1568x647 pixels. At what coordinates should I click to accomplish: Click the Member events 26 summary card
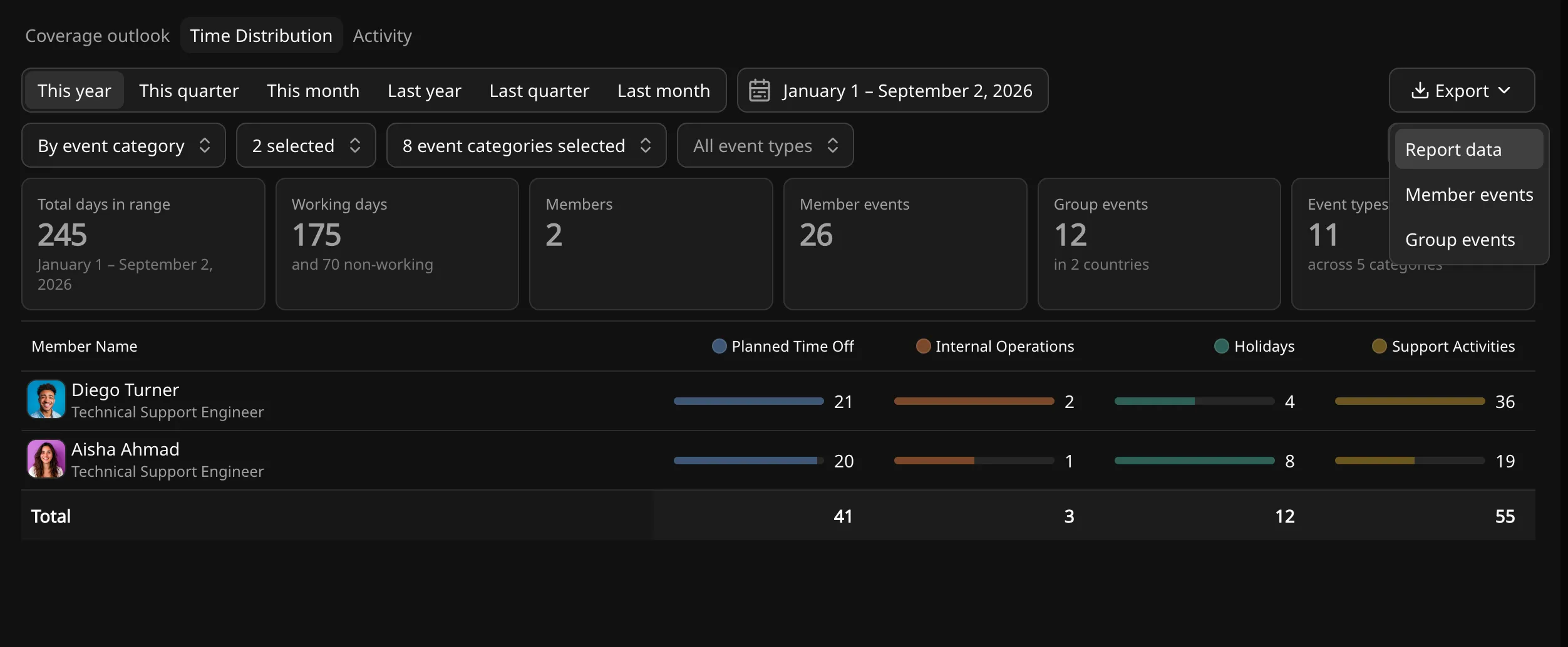click(x=905, y=244)
